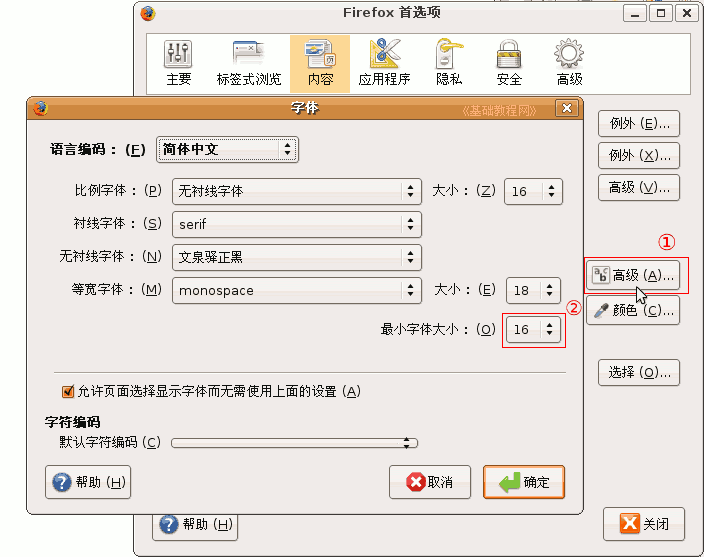Go to the 高级 (Advanced) gear tab
Image resolution: width=704 pixels, height=557 pixels.
pyautogui.click(x=569, y=64)
